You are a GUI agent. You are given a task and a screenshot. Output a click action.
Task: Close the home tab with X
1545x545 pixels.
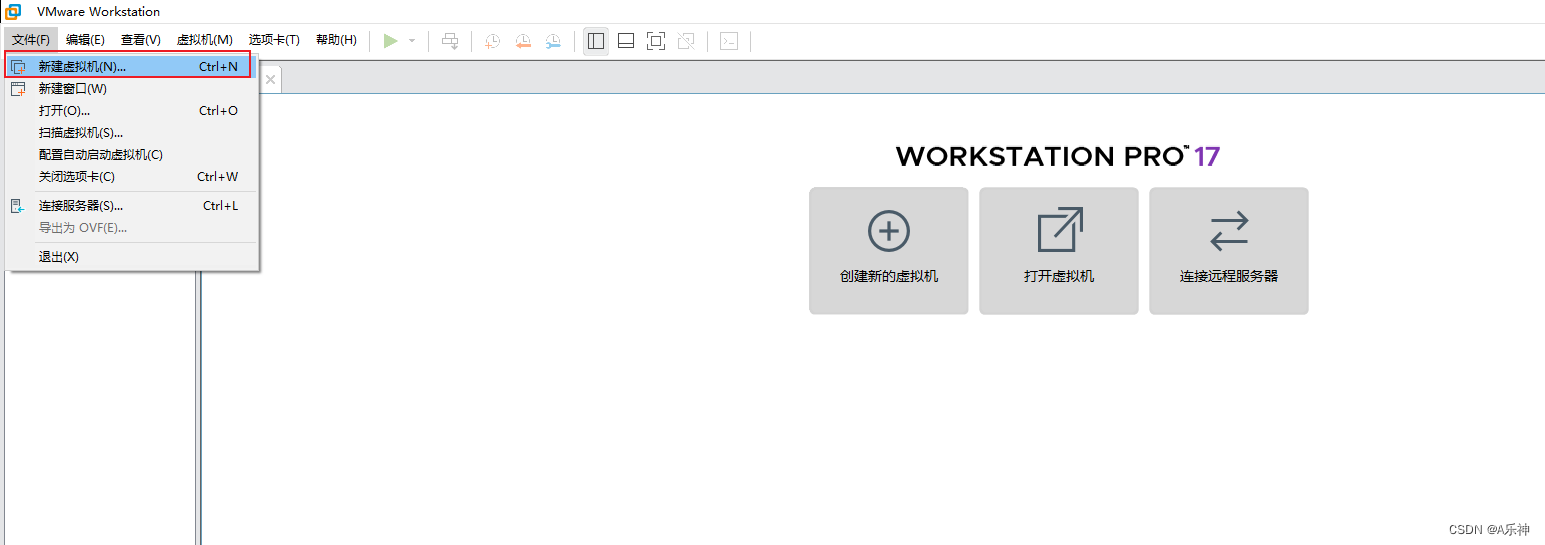pos(270,79)
